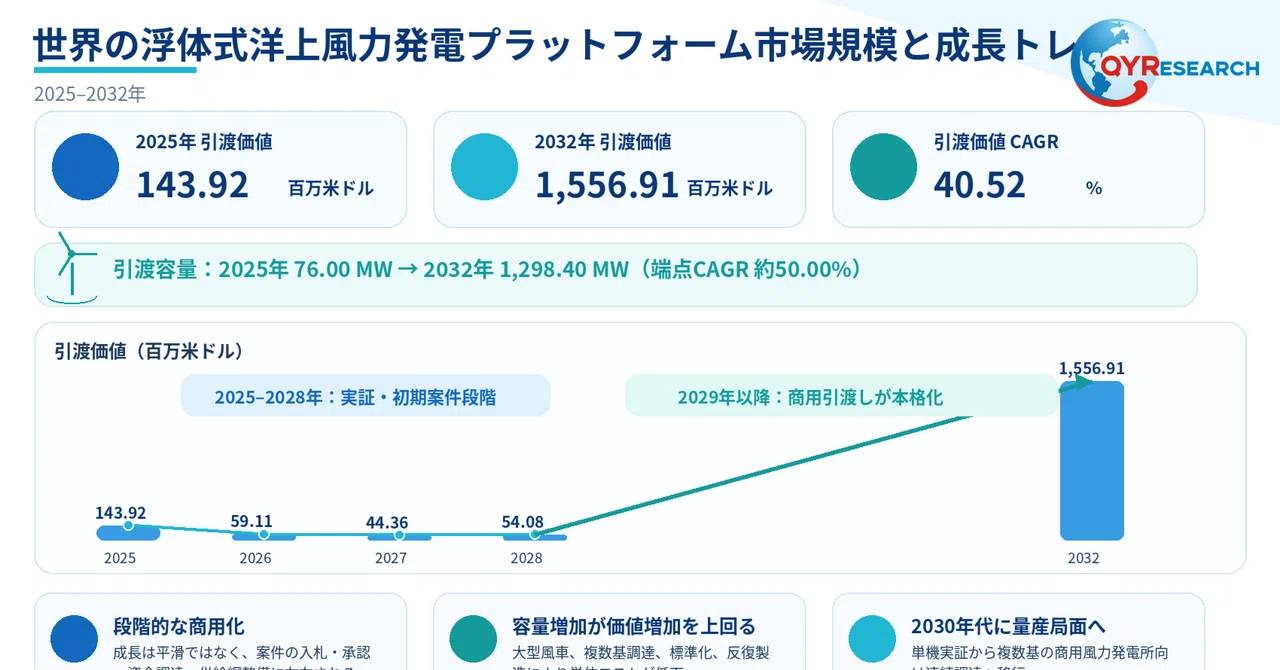This screenshot has width=1280, height=670.
Task: Click the teal circle next to 容量増加が価値増加を上回る
Action: (473, 640)
